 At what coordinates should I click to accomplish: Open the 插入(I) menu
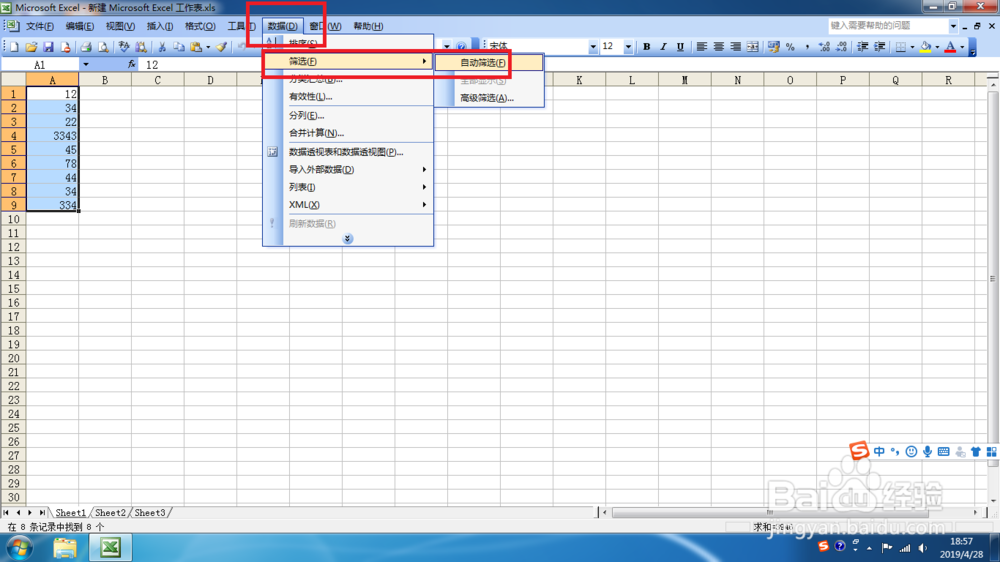point(159,26)
